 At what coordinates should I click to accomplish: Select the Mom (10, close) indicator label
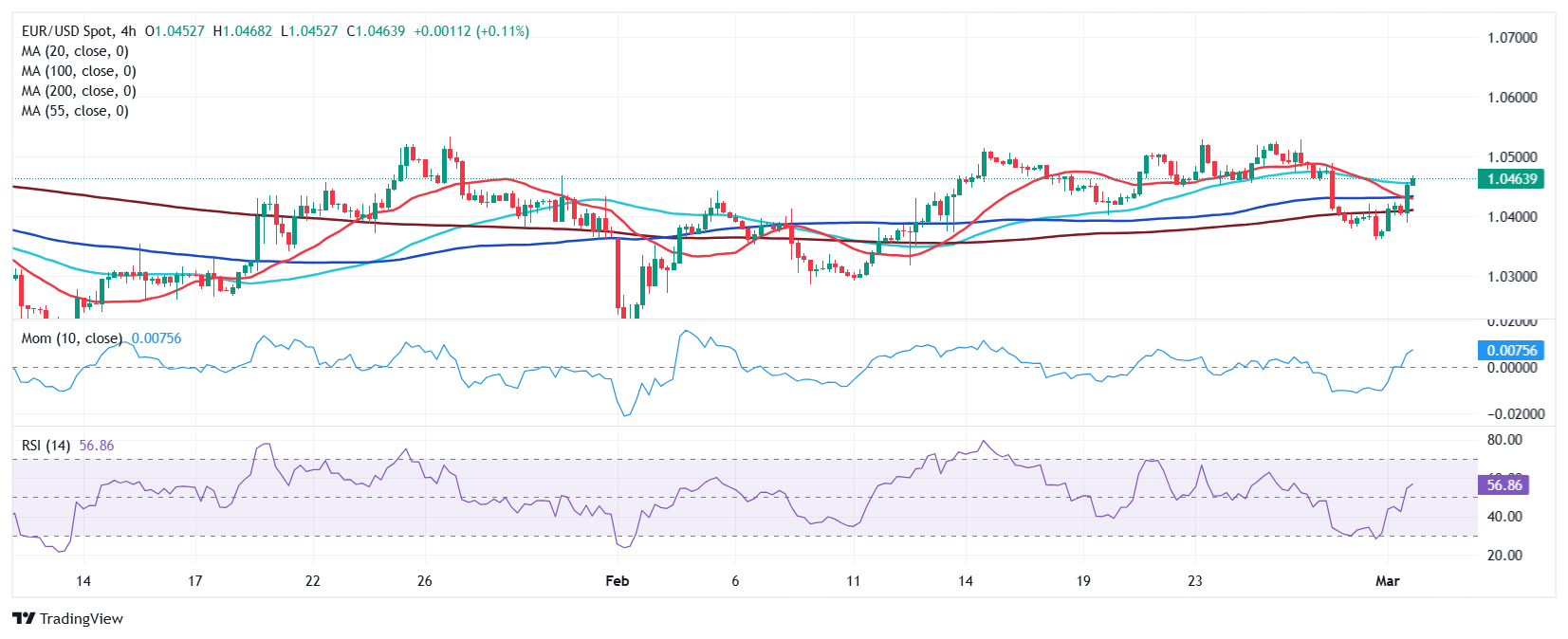coord(72,338)
